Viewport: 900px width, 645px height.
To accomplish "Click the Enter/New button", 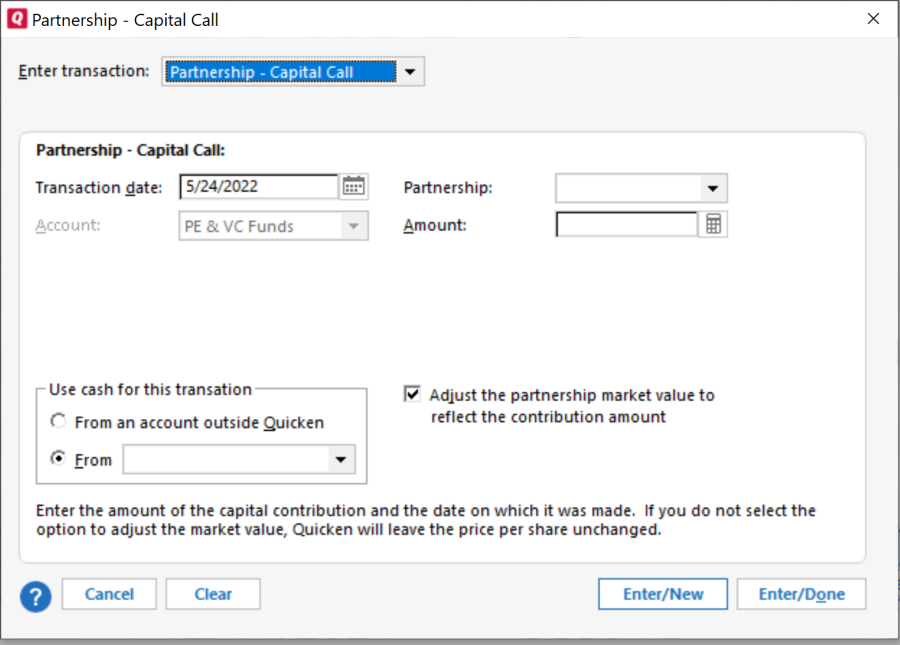I will (x=663, y=594).
